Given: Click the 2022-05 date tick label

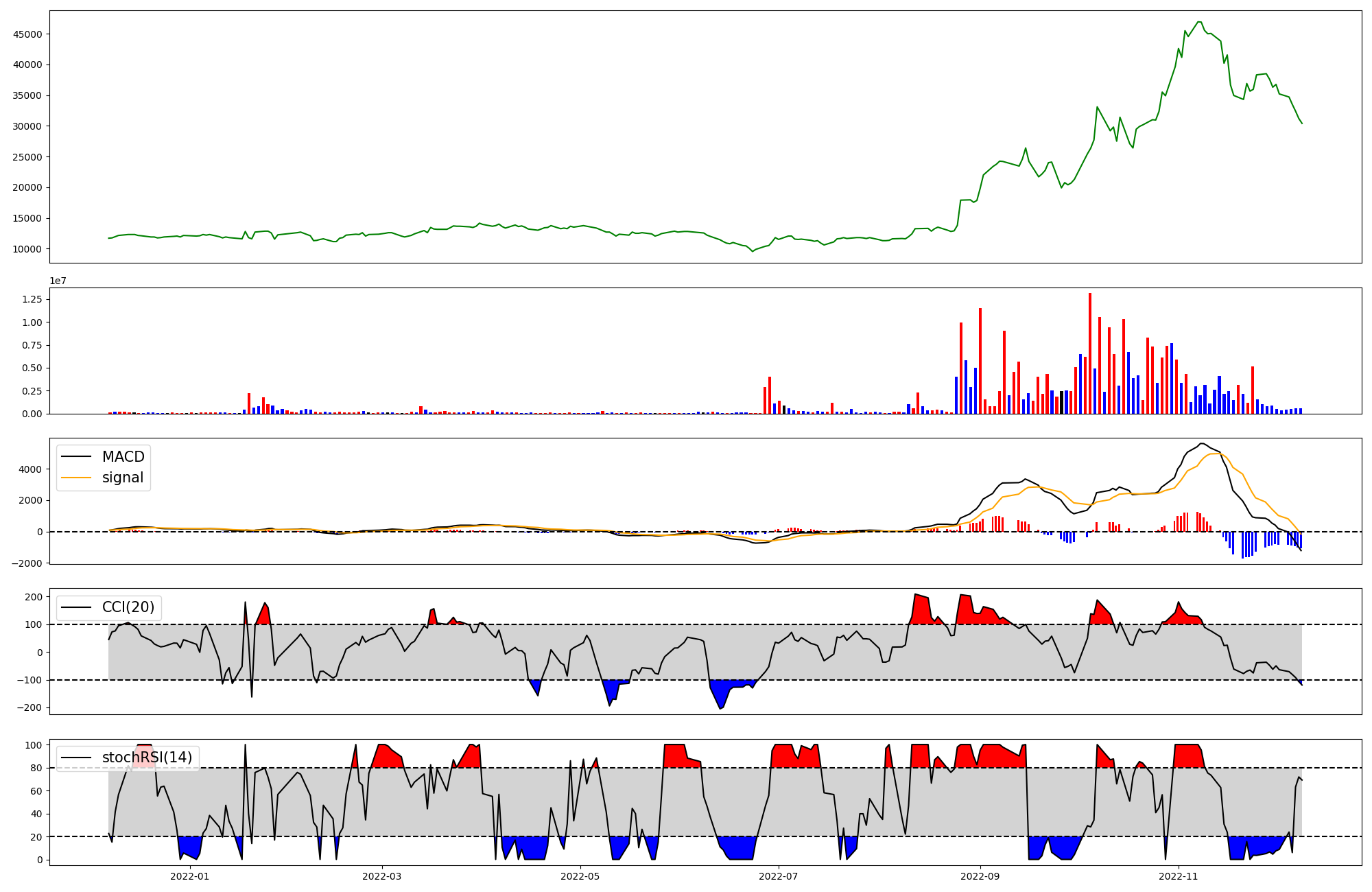Looking at the screenshot, I should pyautogui.click(x=580, y=876).
